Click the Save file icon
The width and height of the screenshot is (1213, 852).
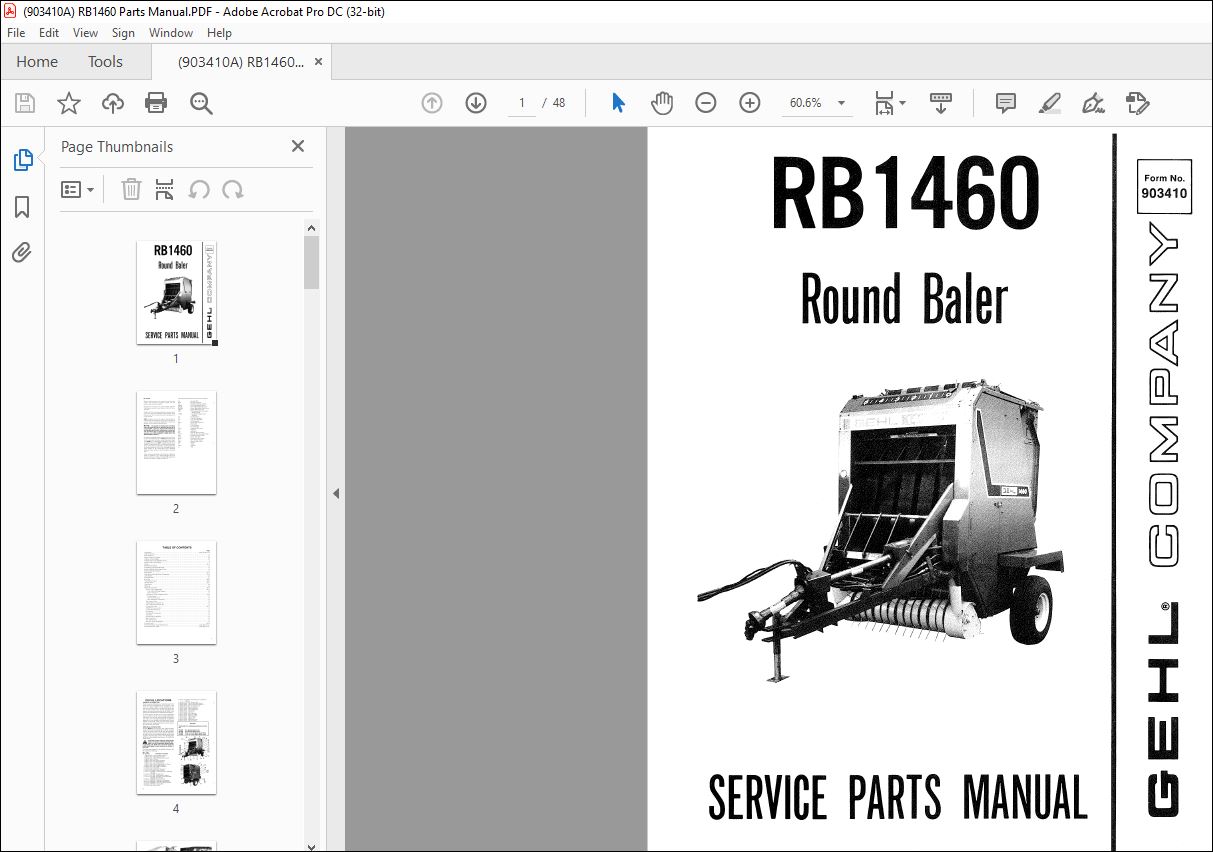(25, 103)
